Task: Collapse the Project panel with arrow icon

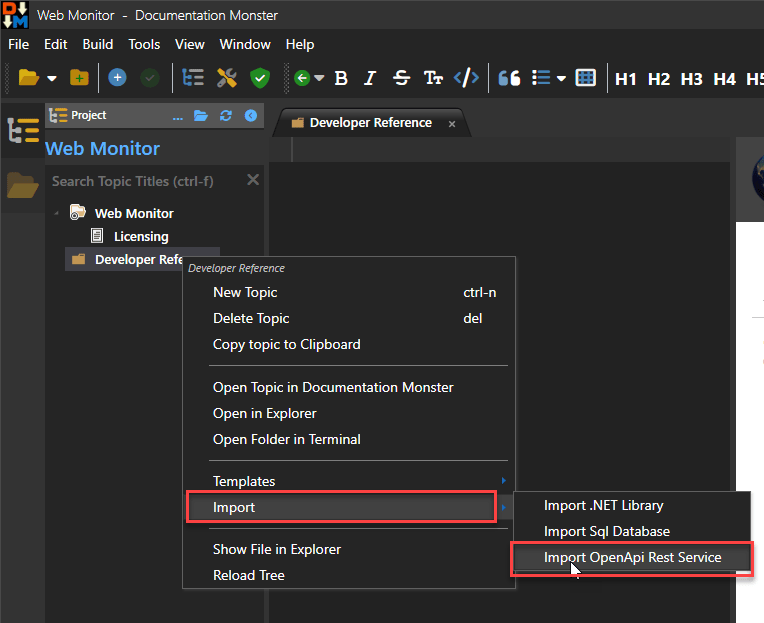Action: pos(251,115)
